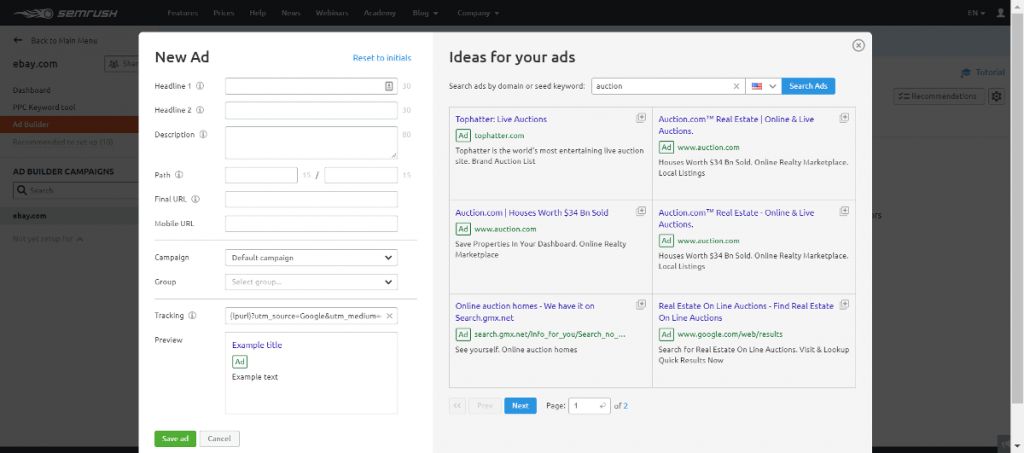Select PPC Keyword tool in sidebar
Screen dimensions: 1024x453
42,107
